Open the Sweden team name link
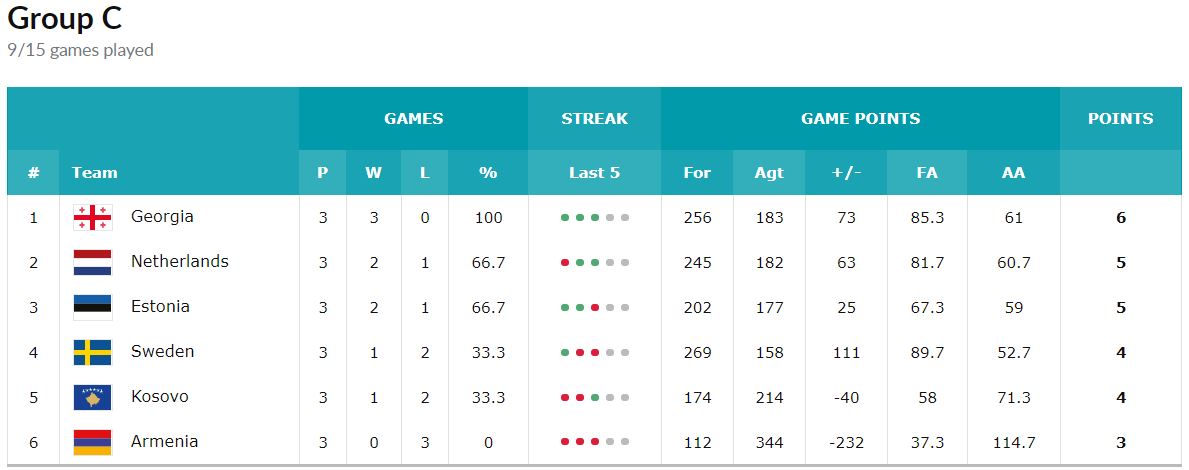Image resolution: width=1189 pixels, height=470 pixels. pos(162,352)
